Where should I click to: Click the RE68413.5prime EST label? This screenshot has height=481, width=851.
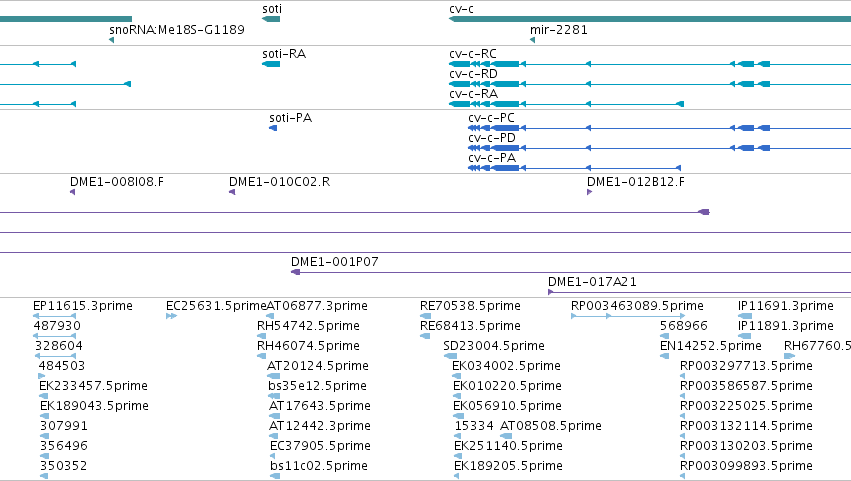click(470, 326)
